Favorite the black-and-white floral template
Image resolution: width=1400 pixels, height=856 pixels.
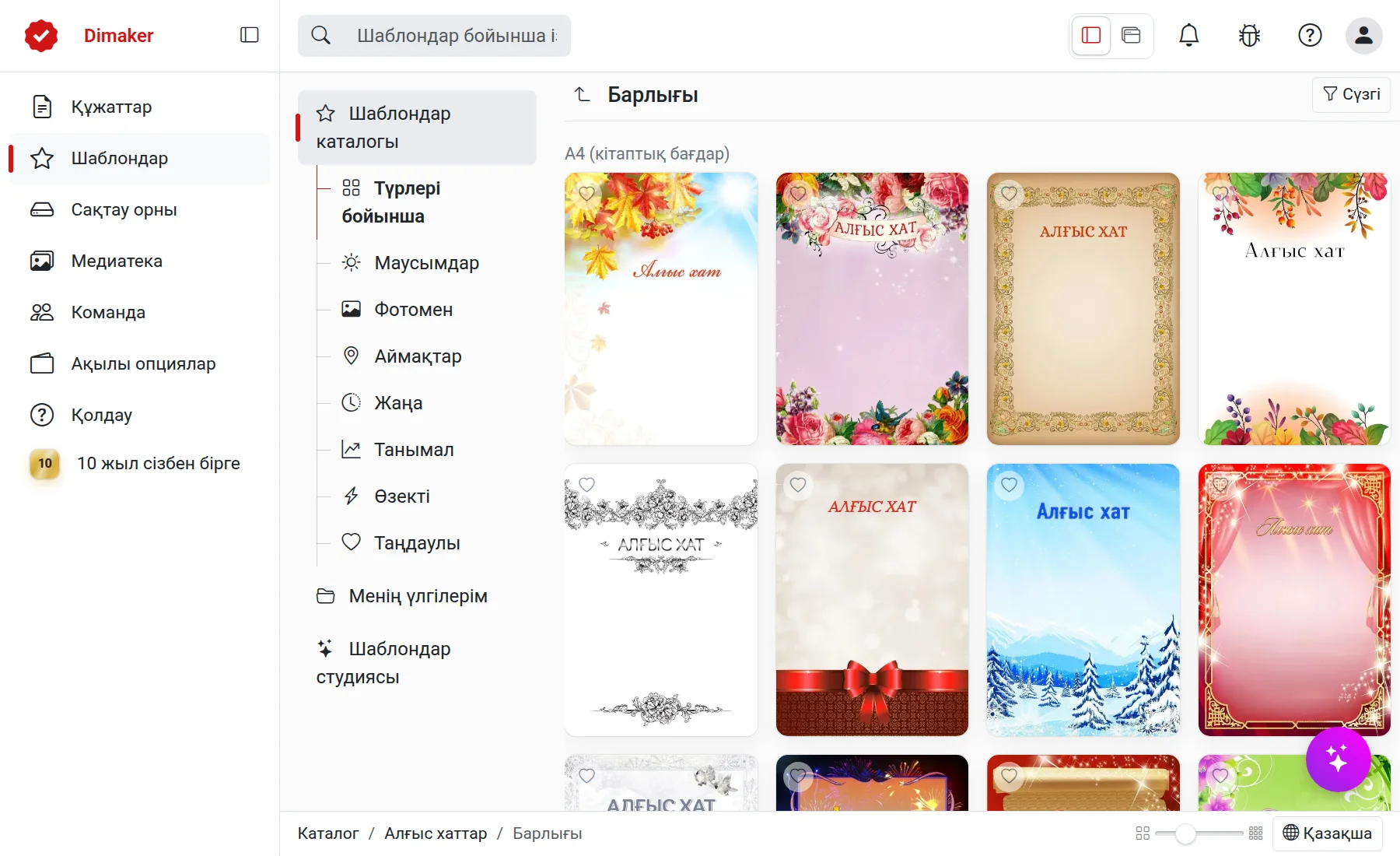587,484
